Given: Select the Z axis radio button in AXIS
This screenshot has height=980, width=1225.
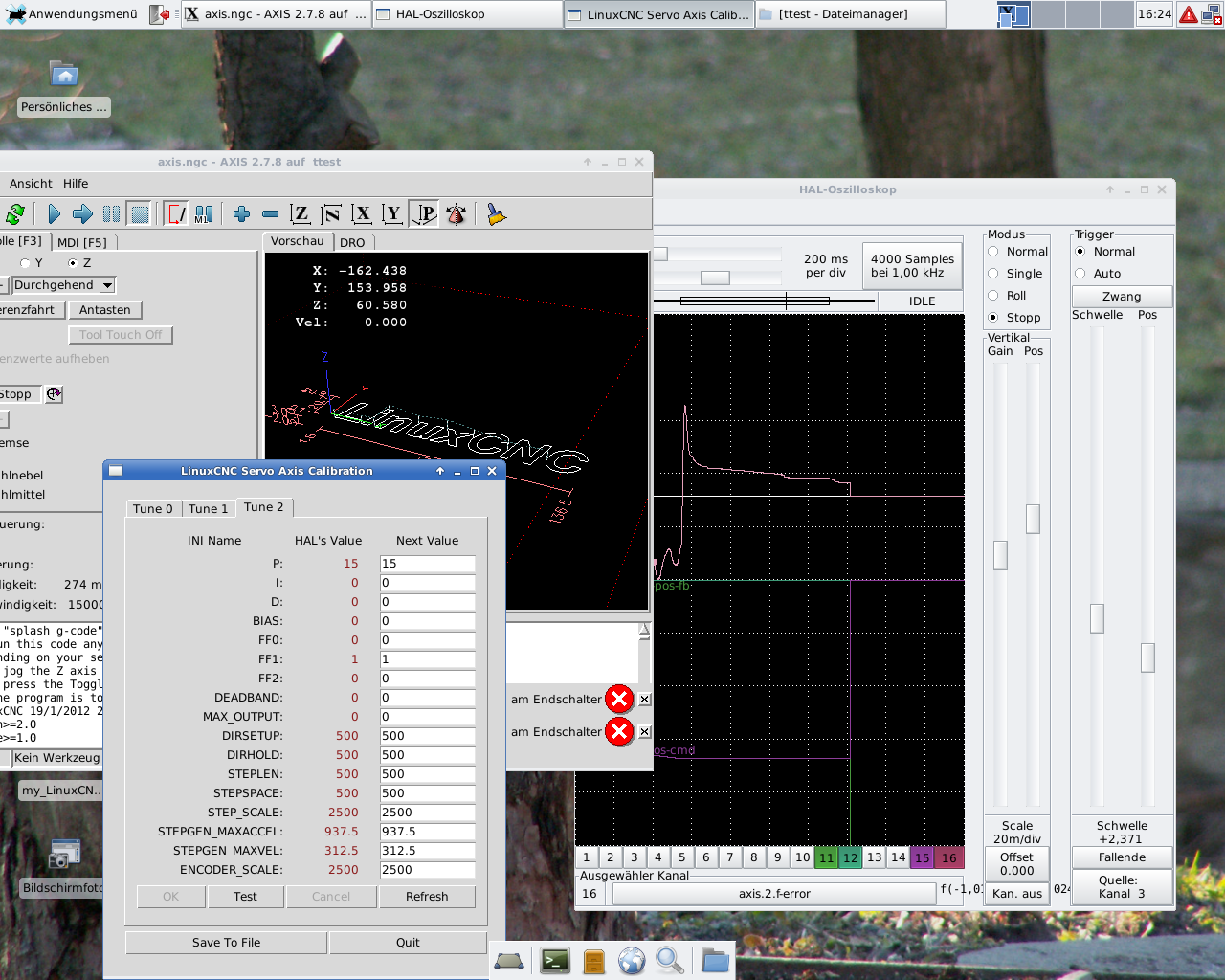Looking at the screenshot, I should click(x=73, y=263).
